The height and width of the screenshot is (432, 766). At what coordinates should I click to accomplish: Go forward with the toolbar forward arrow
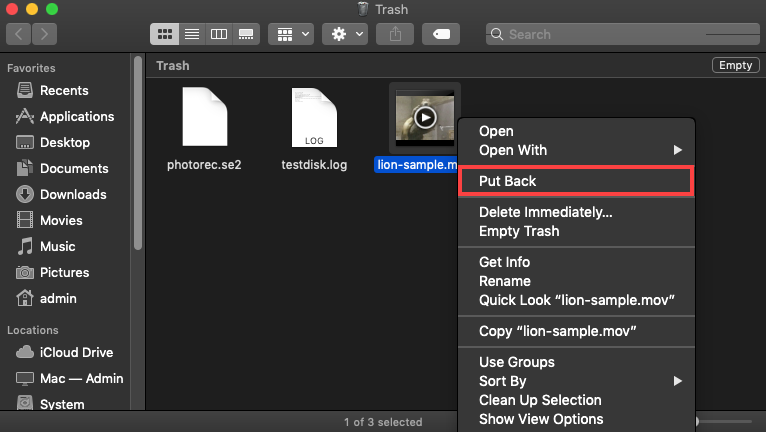(x=44, y=34)
